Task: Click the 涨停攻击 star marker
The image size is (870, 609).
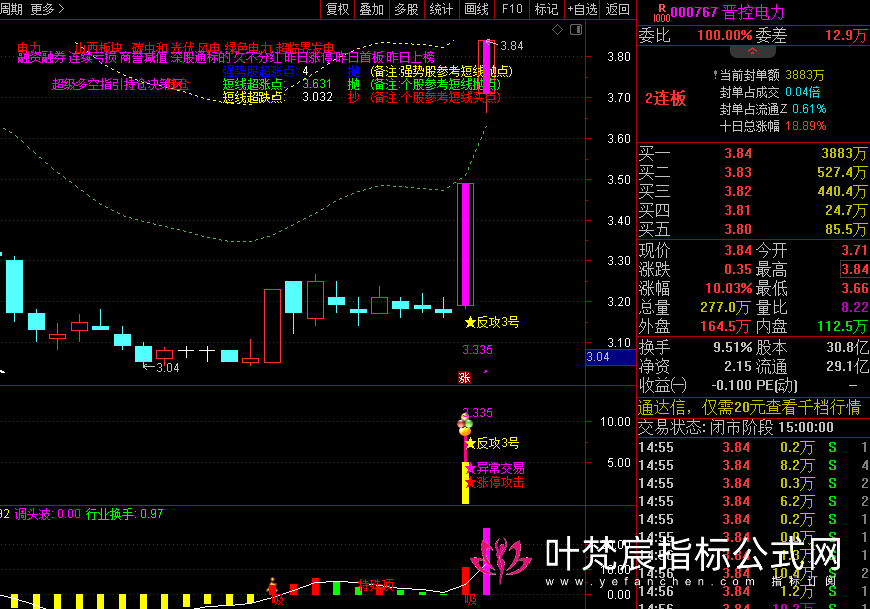Action: click(497, 483)
